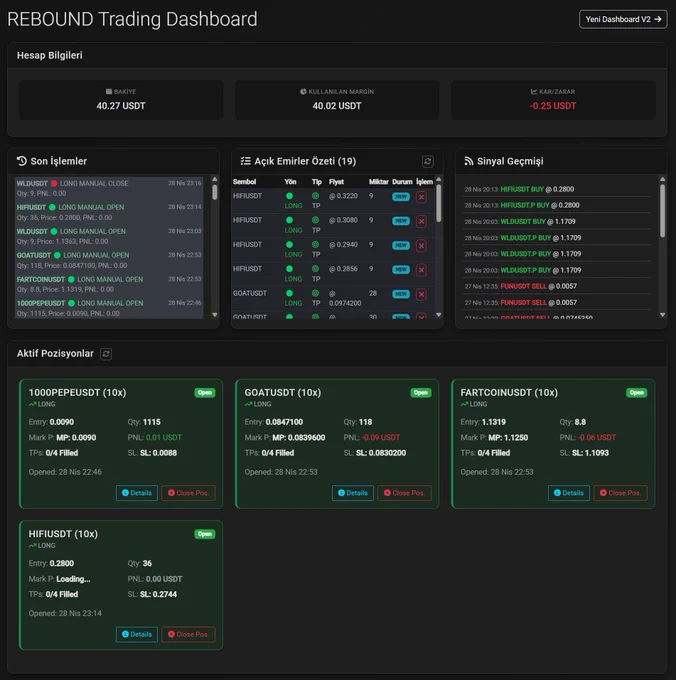Click the green TP dot on the HIFIUSDT 0.3220 order
The image size is (676, 680).
(315, 196)
